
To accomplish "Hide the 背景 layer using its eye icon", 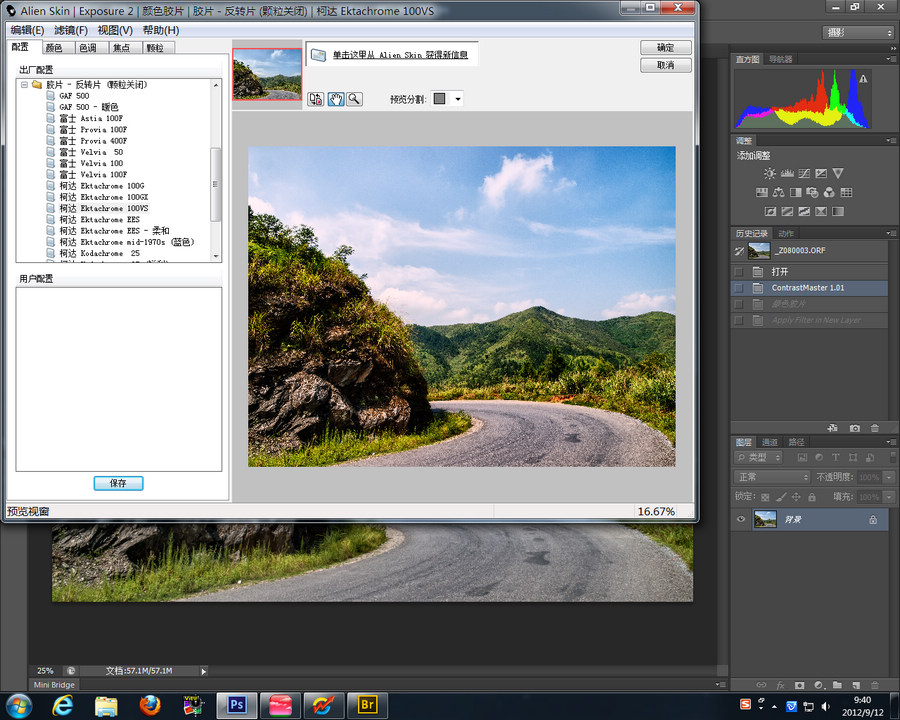I will (741, 520).
